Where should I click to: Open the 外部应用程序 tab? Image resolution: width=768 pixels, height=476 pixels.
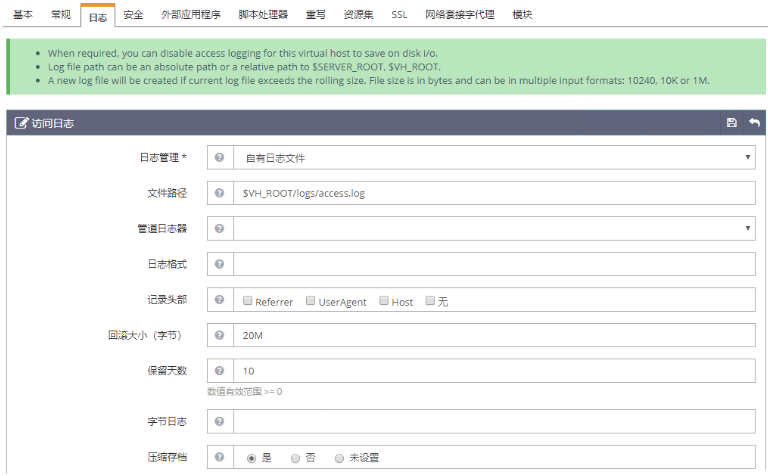pos(191,15)
